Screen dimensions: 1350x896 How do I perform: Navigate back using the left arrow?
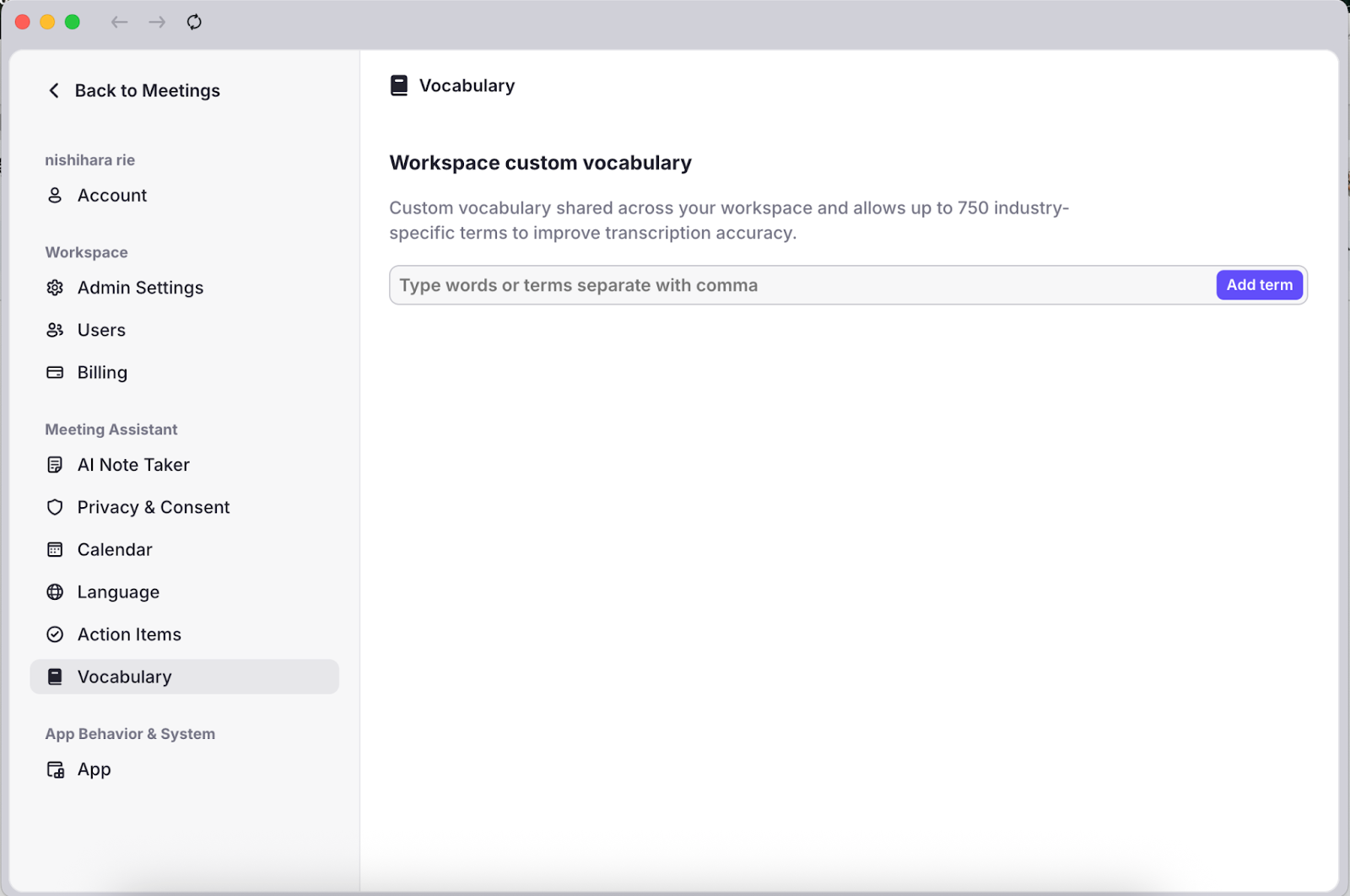coord(119,22)
